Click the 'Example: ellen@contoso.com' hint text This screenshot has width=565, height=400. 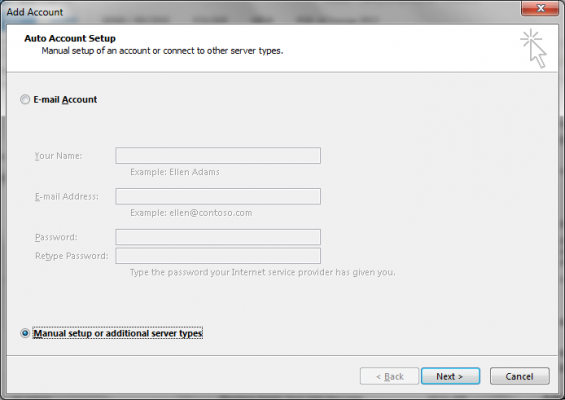point(191,213)
